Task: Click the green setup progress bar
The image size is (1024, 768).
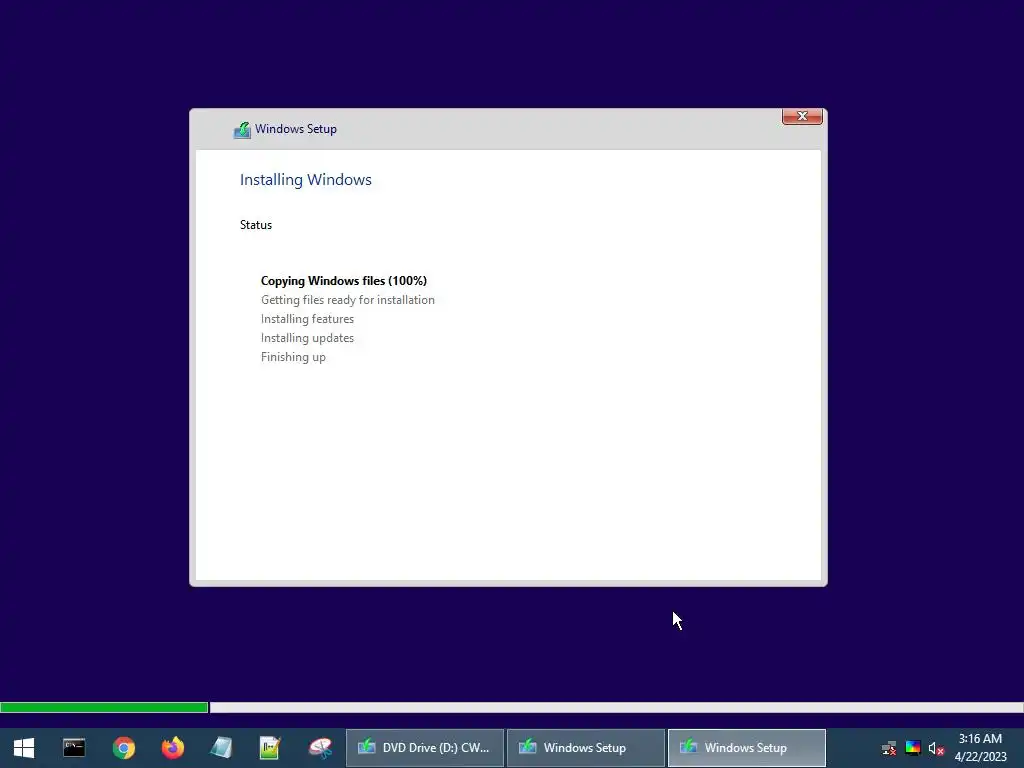Action: [x=104, y=707]
